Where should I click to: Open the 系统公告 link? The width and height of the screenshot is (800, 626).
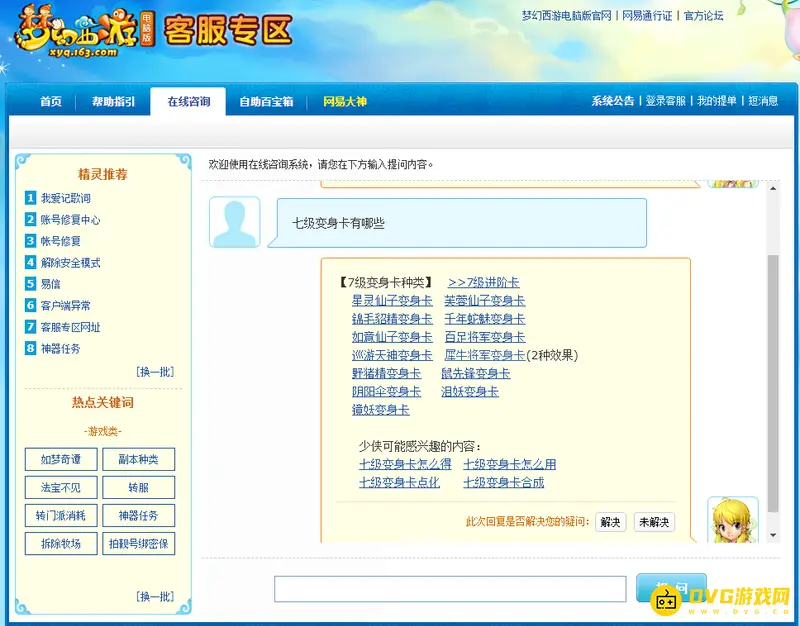coord(612,101)
